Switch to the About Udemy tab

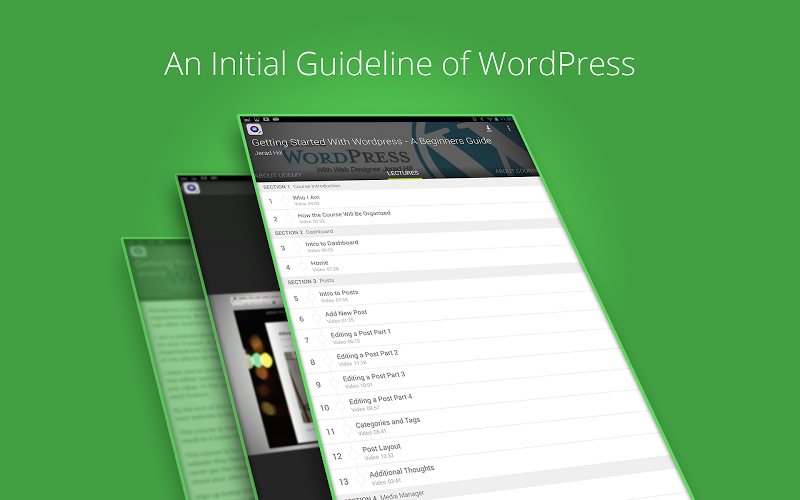pyautogui.click(x=279, y=175)
